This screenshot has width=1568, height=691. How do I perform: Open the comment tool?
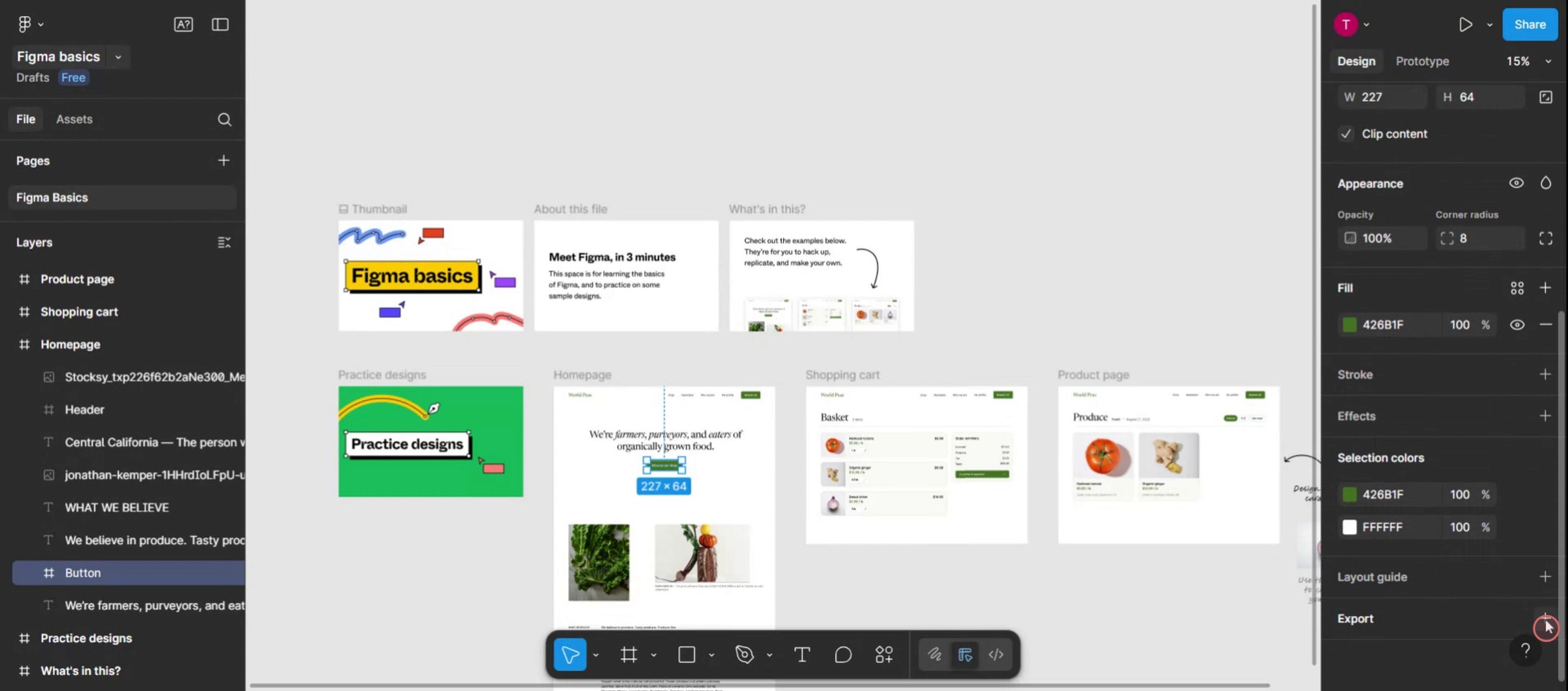842,654
